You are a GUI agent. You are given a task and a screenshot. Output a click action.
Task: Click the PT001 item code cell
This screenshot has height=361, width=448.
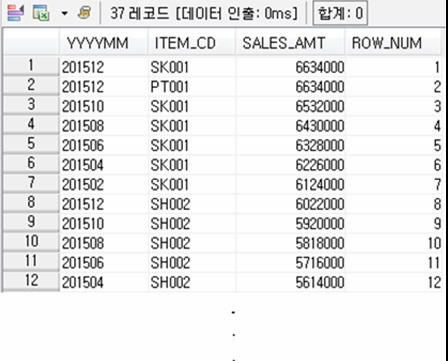(x=192, y=87)
